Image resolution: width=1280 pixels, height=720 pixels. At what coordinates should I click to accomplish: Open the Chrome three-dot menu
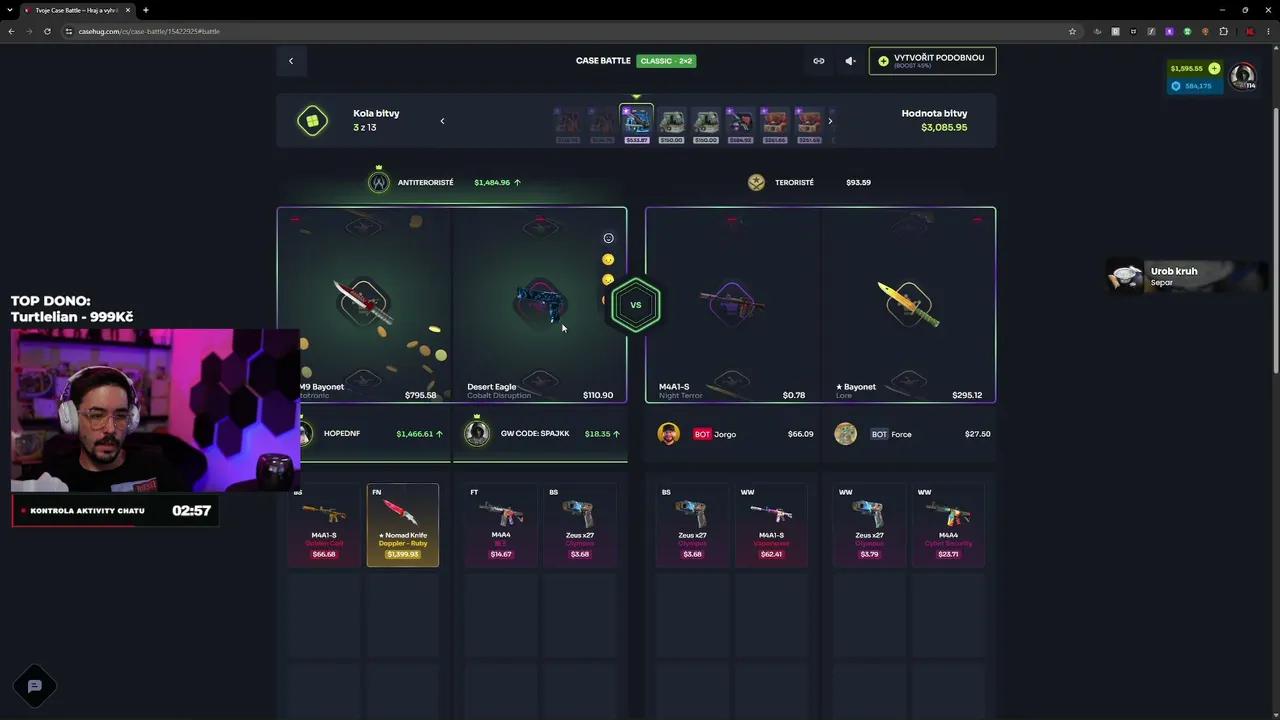pos(1268,31)
